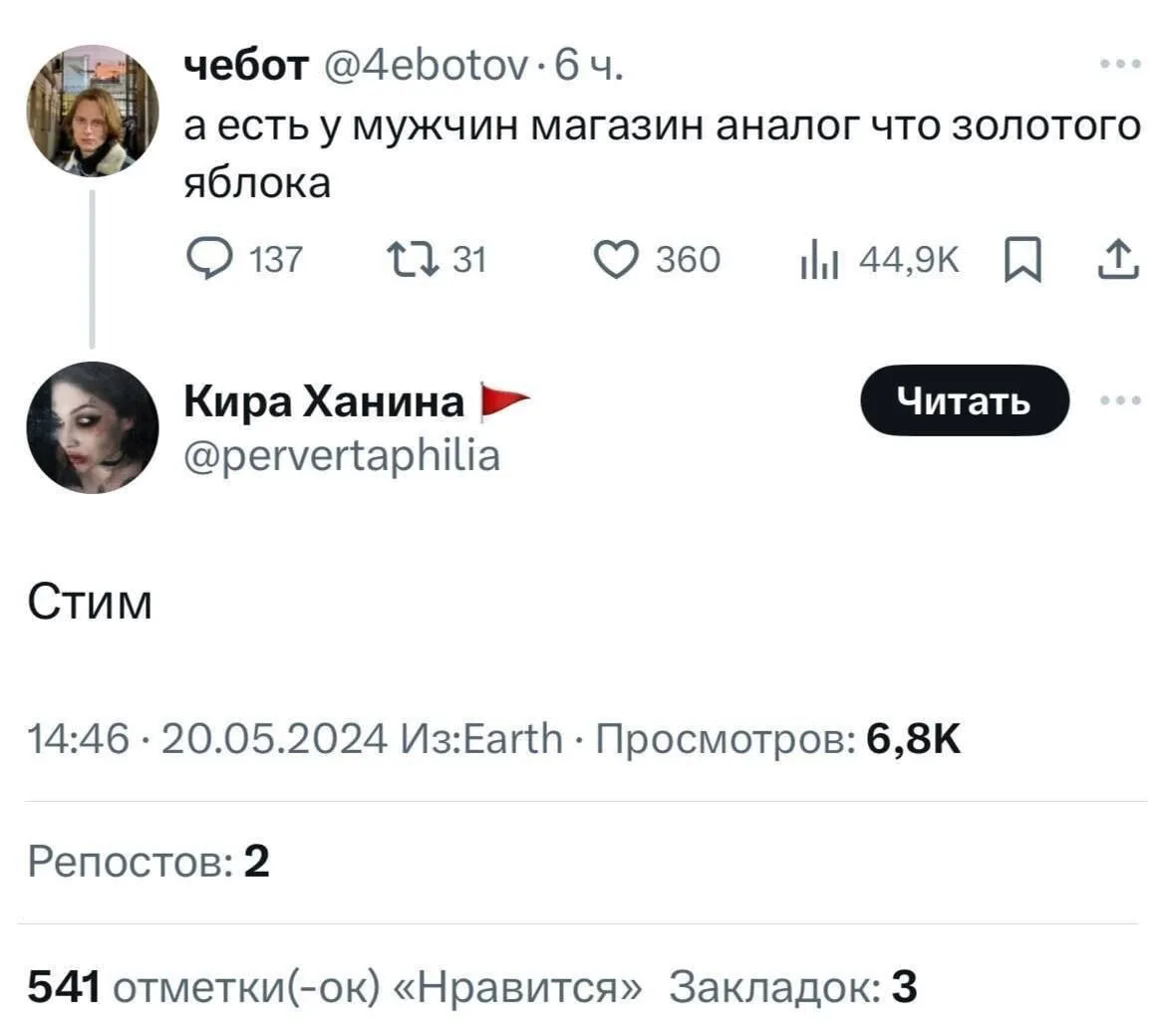Like the tweet with the heart icon
Image resolution: width=1174 pixels, height=1036 pixels.
(x=616, y=260)
